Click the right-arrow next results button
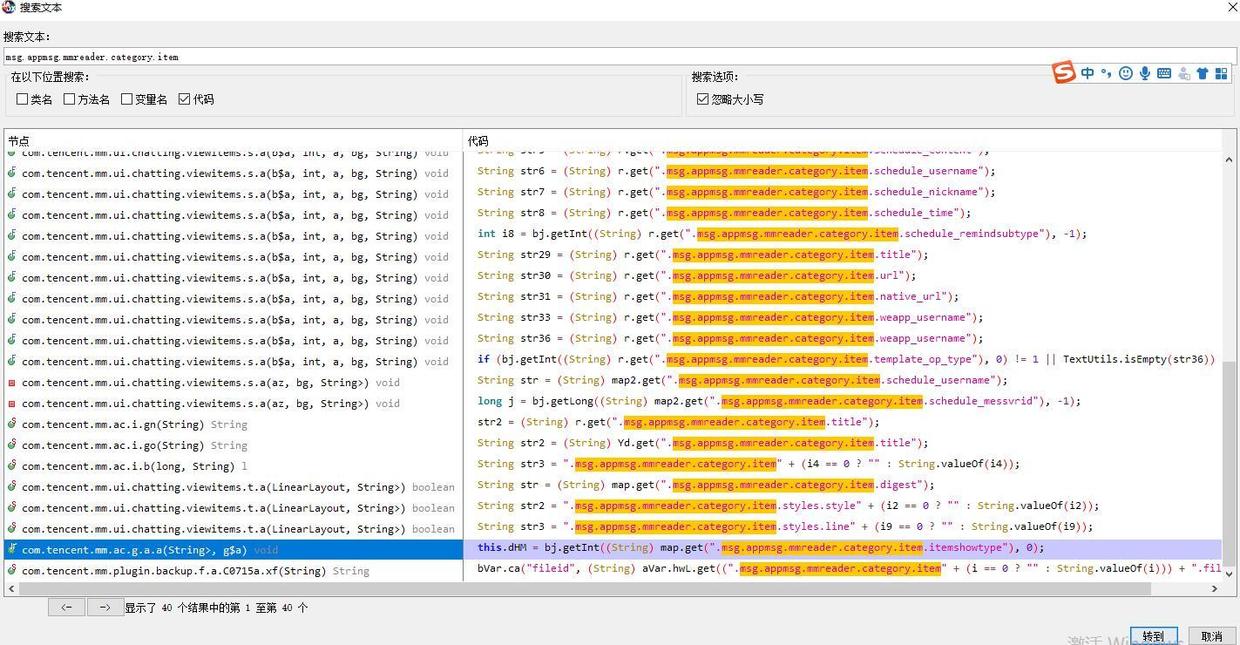 105,607
